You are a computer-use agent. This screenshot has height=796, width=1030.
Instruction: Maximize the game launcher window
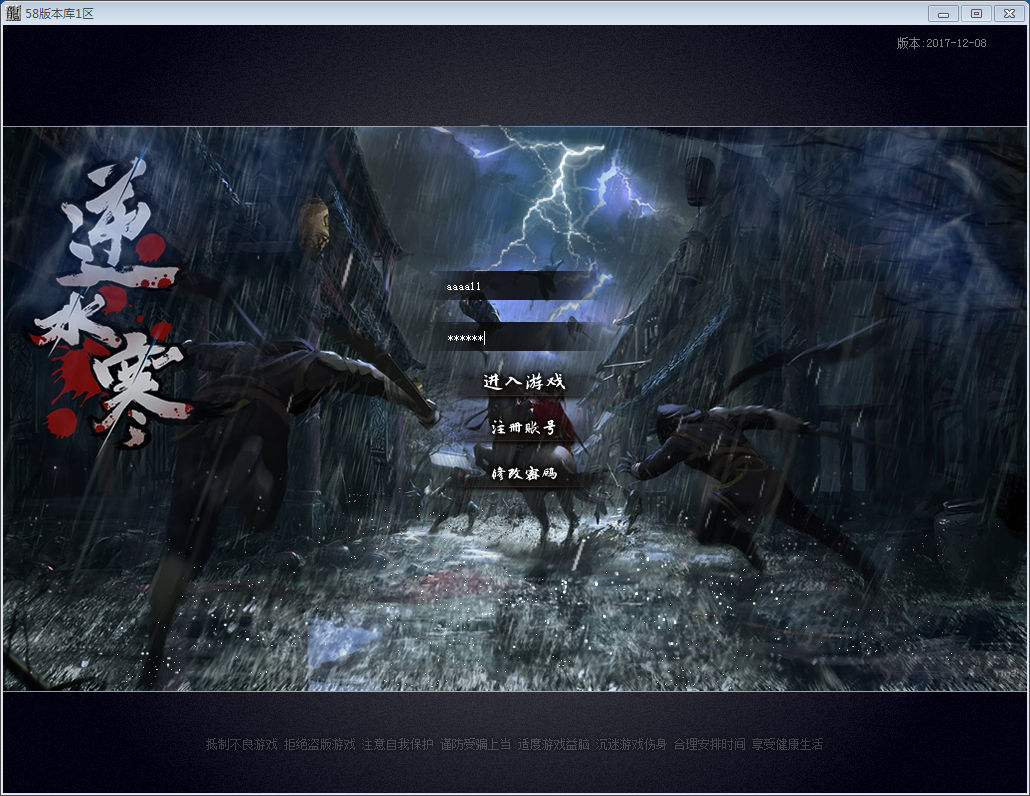click(x=977, y=13)
